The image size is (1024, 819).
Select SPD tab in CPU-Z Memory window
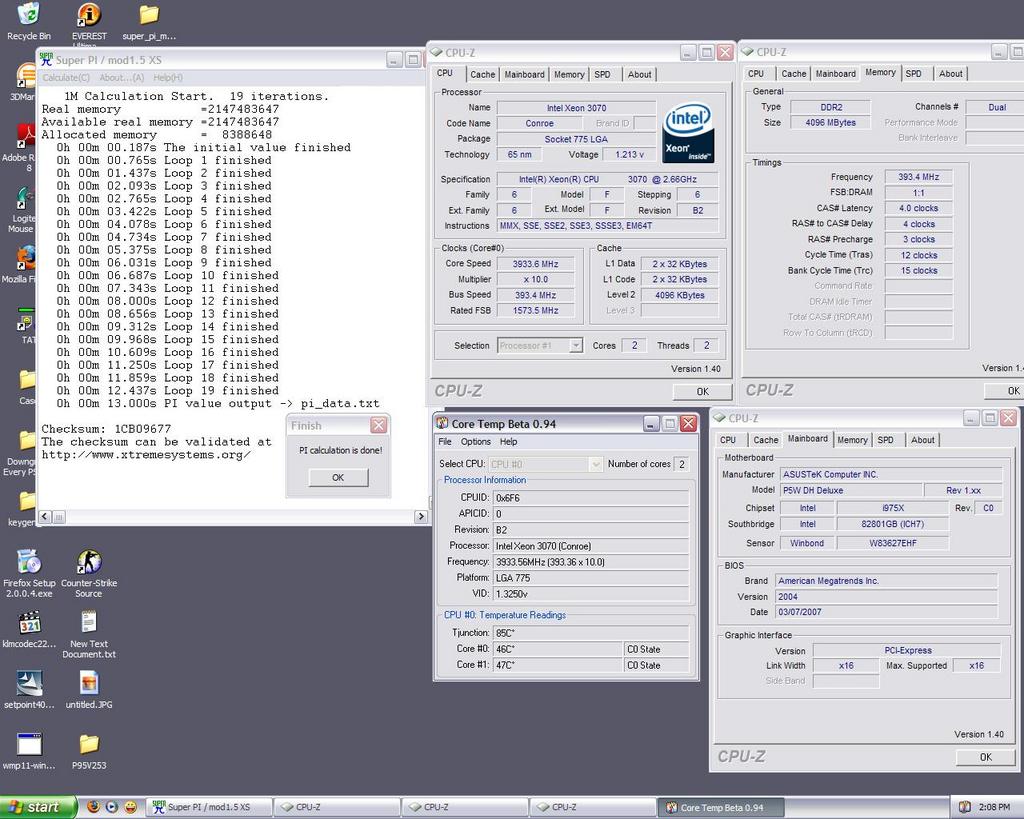[913, 74]
